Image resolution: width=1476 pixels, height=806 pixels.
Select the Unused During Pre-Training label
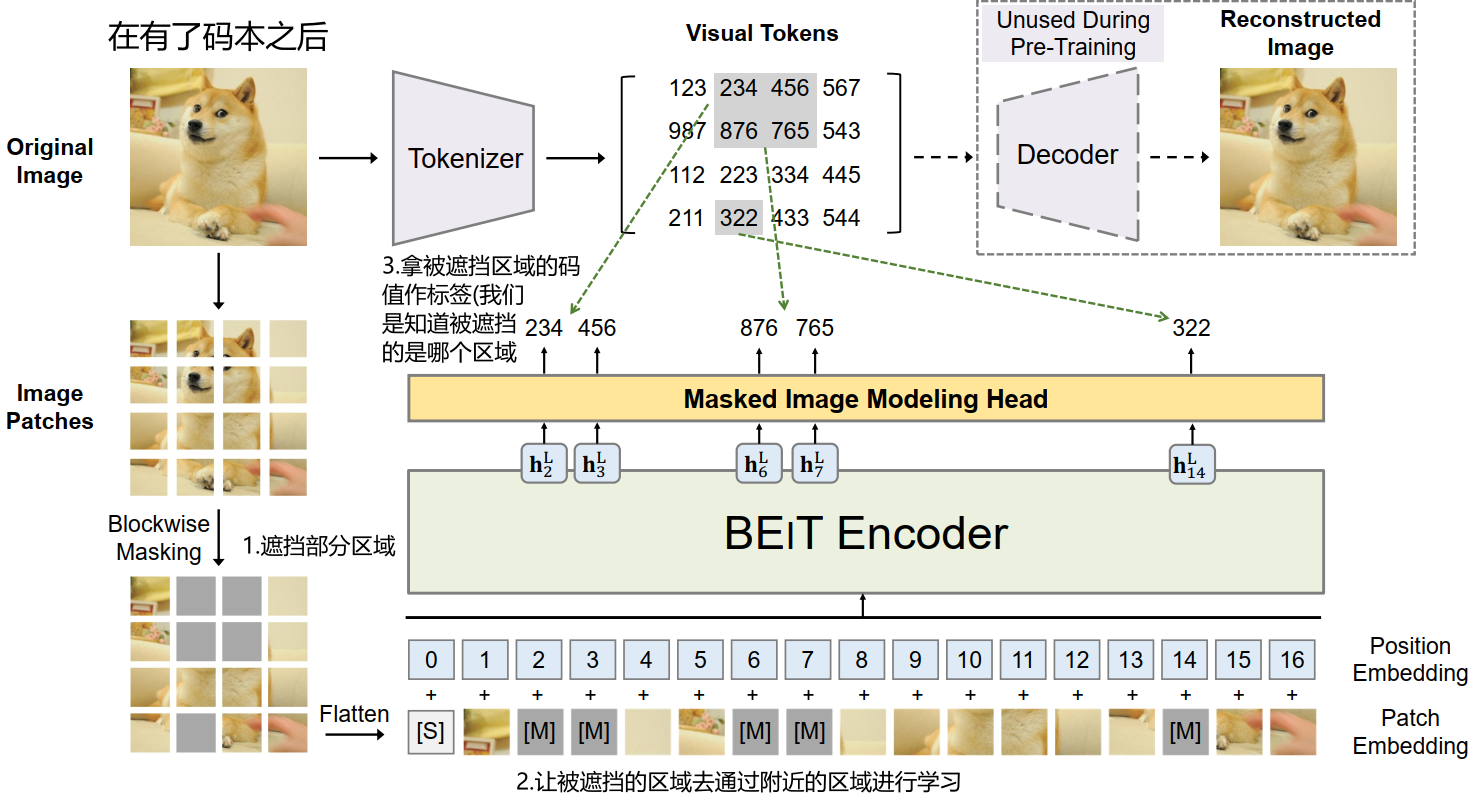point(1073,34)
